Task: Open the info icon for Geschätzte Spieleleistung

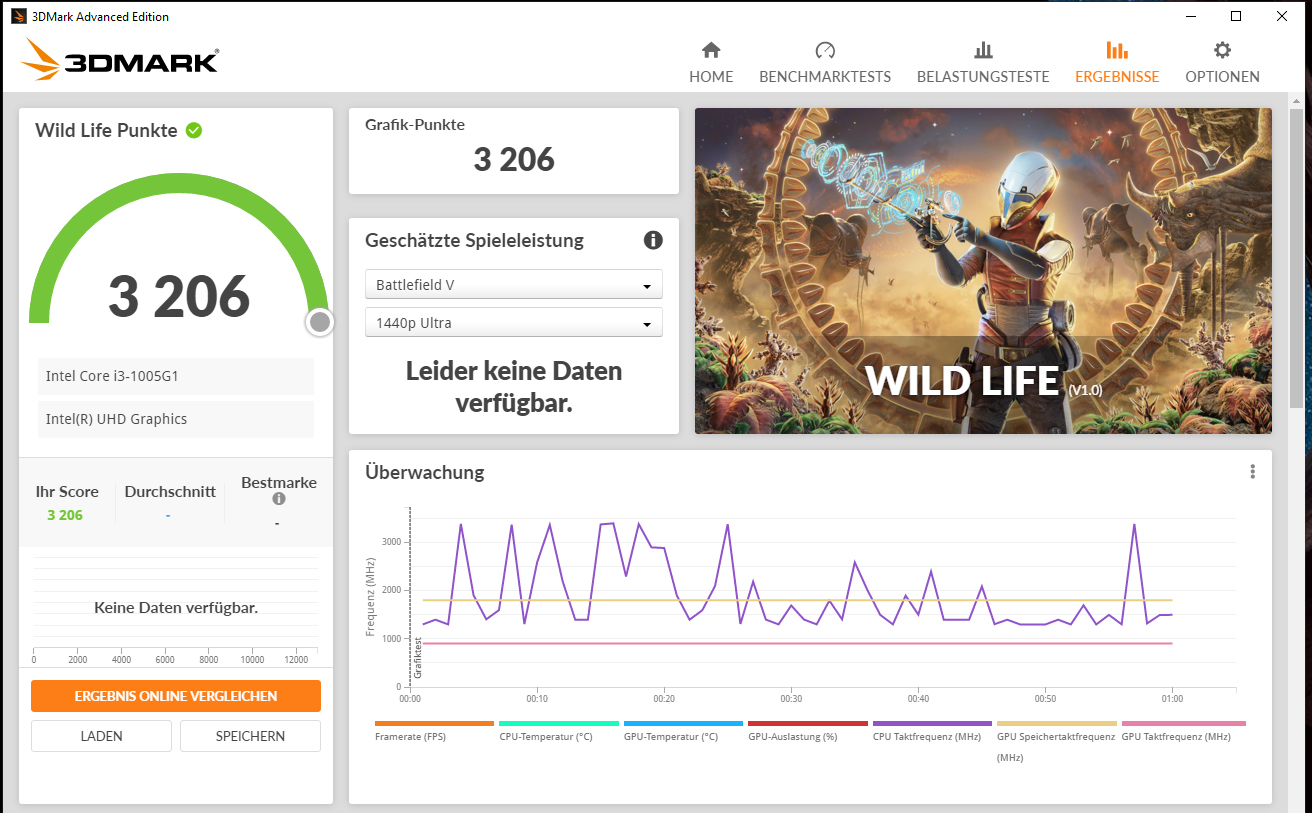Action: click(653, 240)
